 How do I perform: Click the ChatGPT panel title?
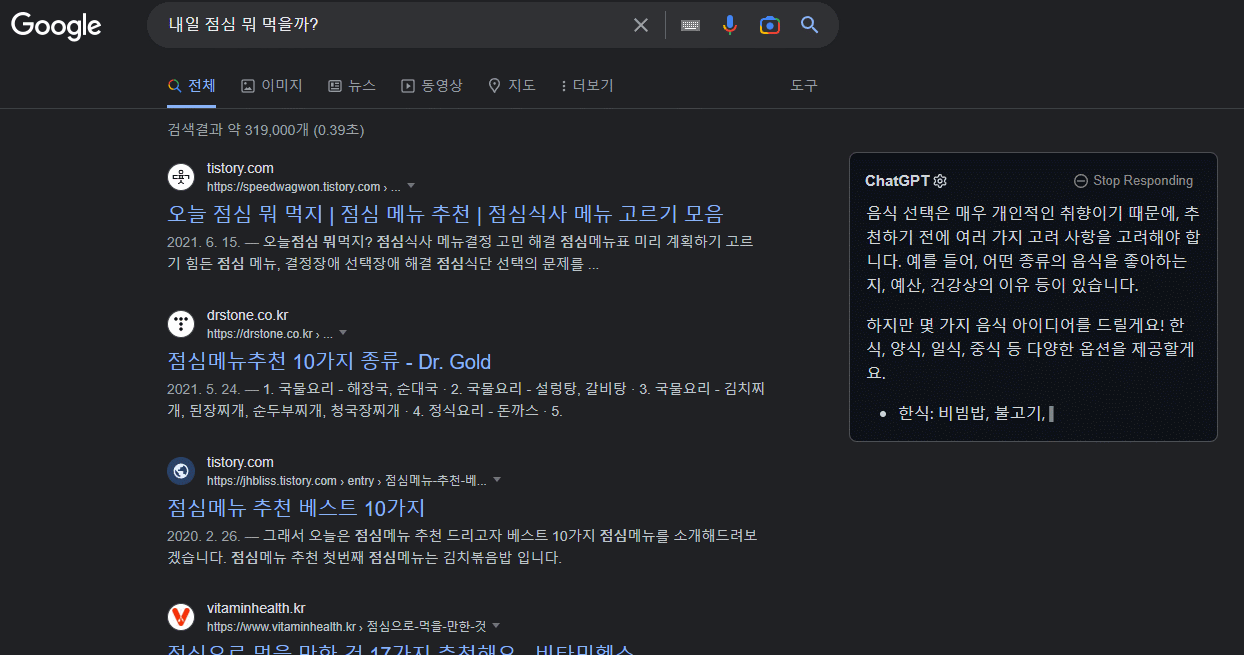pyautogui.click(x=897, y=181)
